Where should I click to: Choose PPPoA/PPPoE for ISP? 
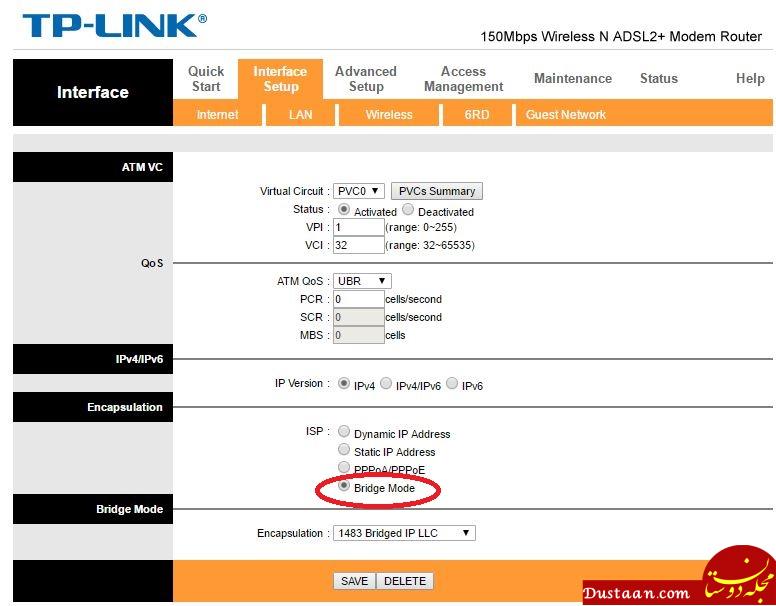pos(343,467)
